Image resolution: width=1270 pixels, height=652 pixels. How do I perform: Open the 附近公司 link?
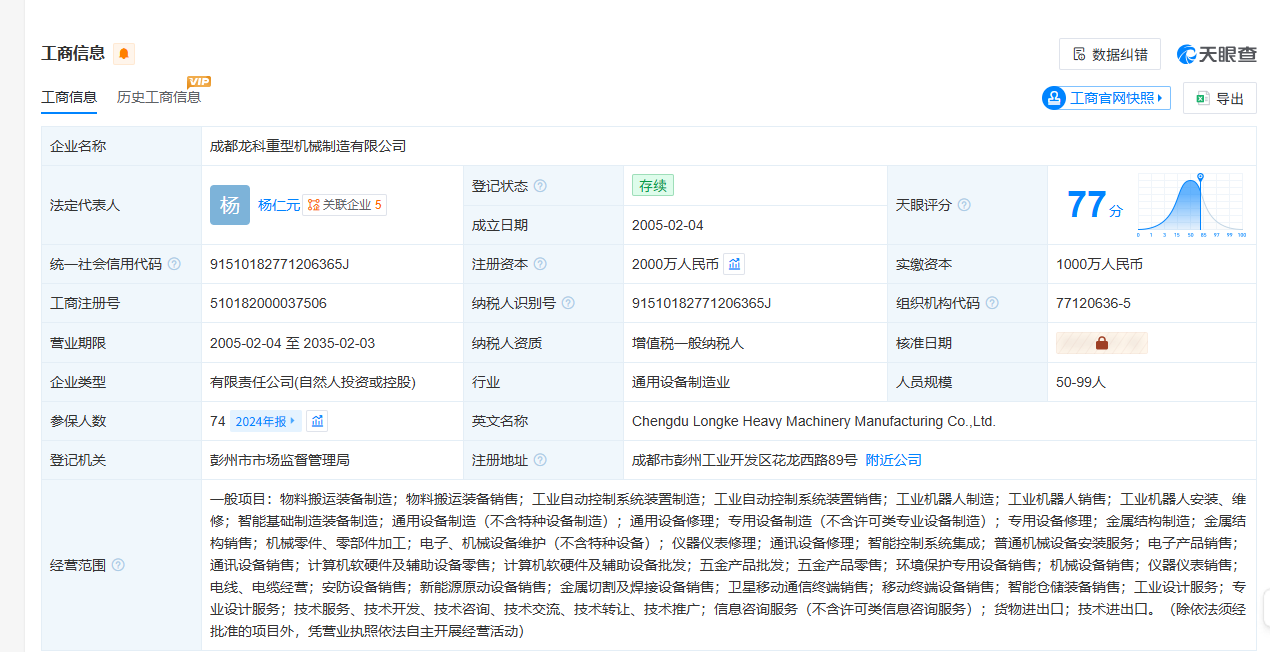point(893,460)
